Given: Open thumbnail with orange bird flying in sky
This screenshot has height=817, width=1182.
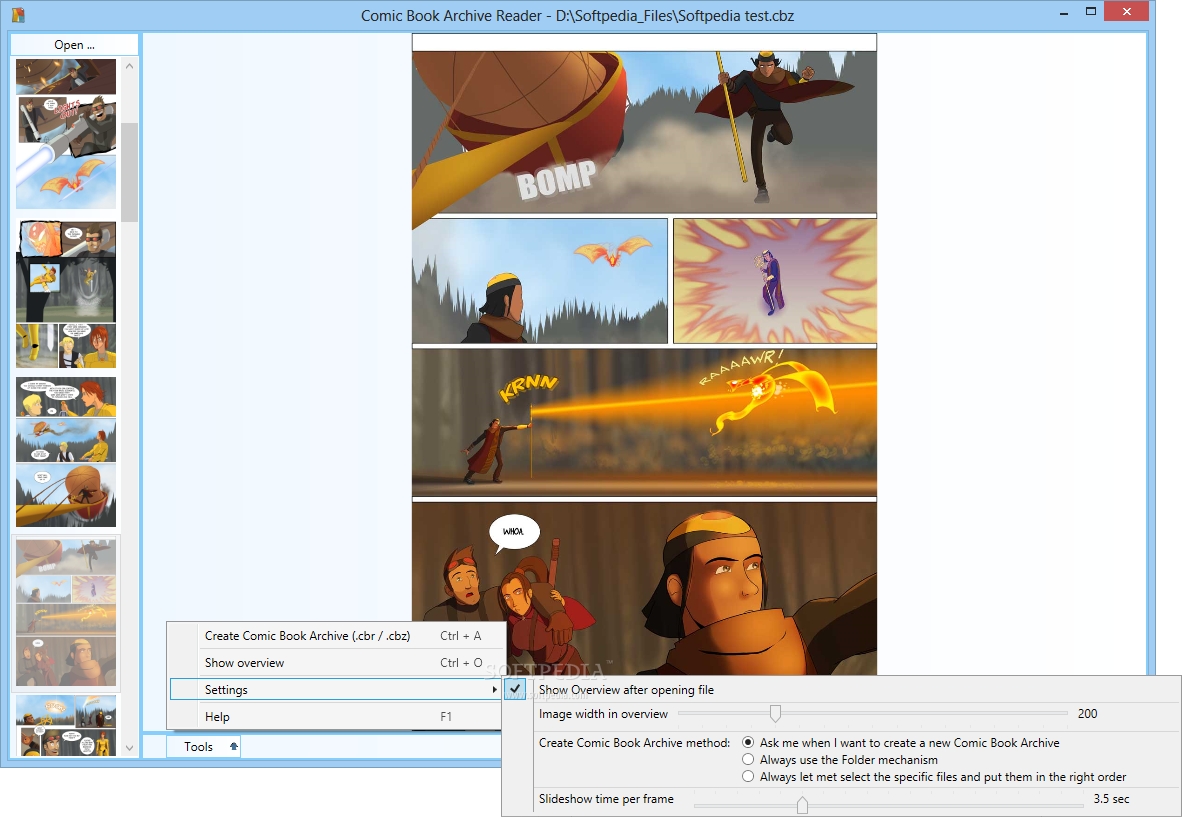Looking at the screenshot, I should tap(66, 153).
